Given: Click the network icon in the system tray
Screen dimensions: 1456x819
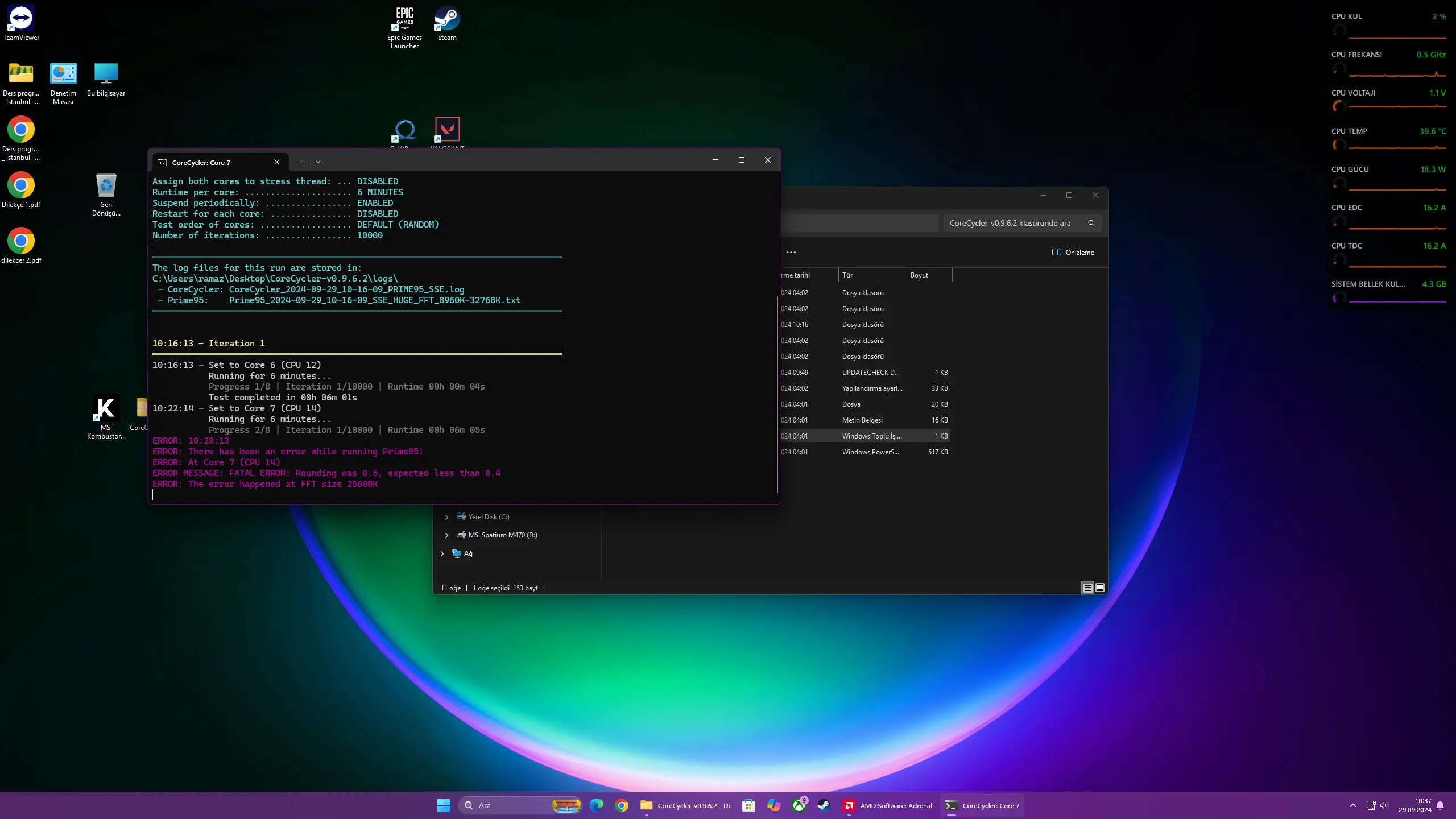Looking at the screenshot, I should click(x=1371, y=805).
